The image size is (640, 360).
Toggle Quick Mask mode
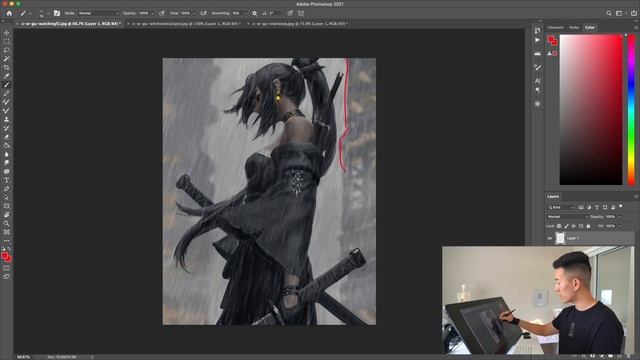[6, 268]
